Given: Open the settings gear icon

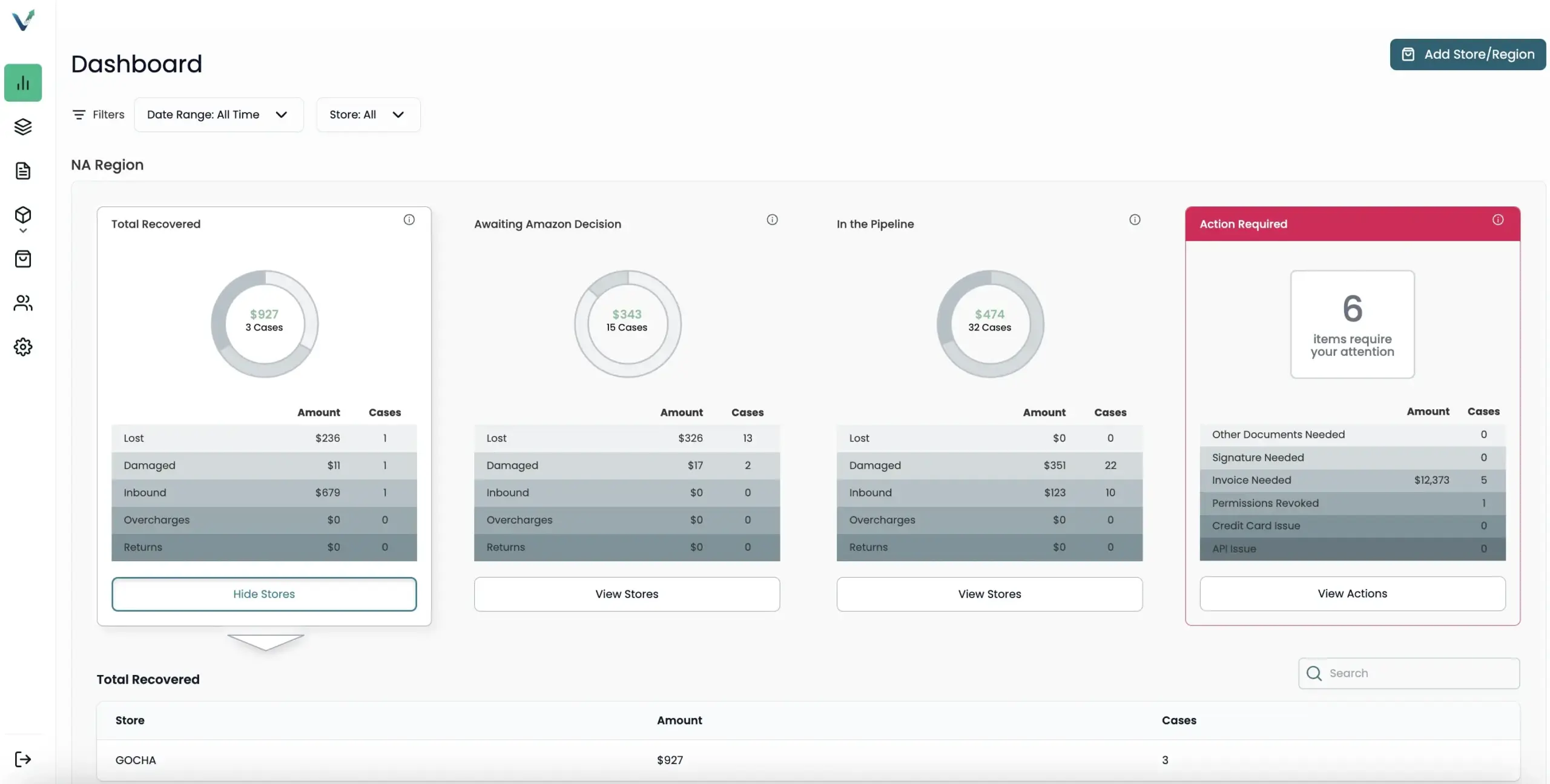Looking at the screenshot, I should coord(22,346).
